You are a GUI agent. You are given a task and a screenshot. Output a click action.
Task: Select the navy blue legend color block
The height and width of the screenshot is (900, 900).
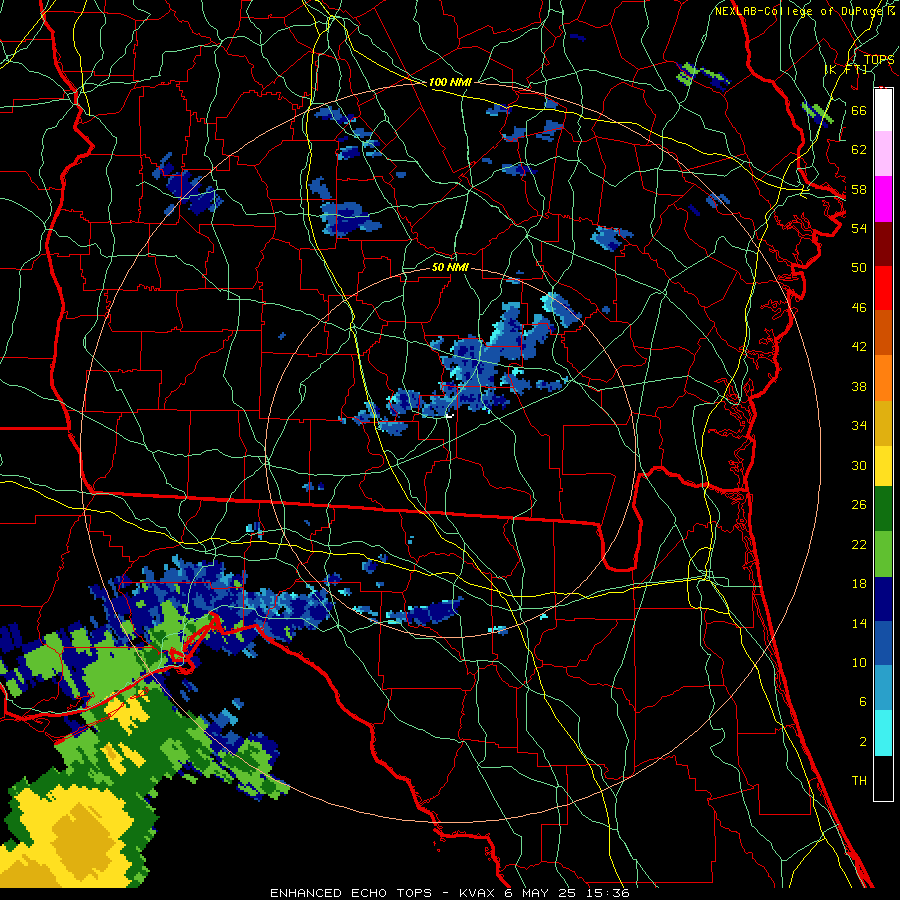click(883, 599)
